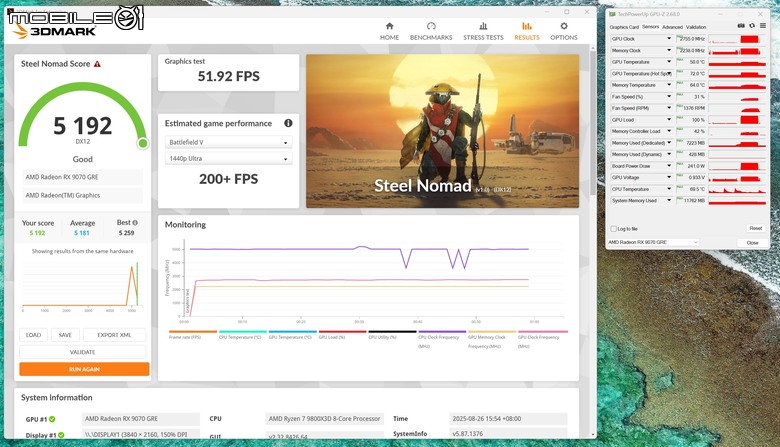
Task: Click info icon beside Estimated game performance
Action: click(288, 123)
